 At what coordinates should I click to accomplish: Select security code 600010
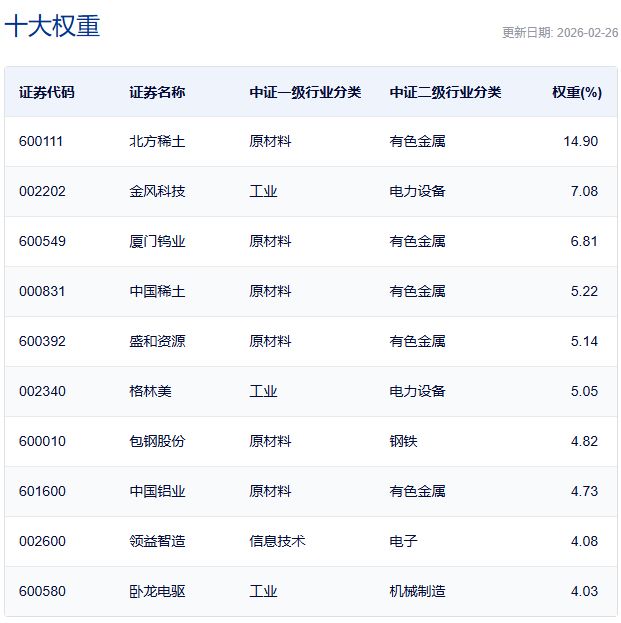(42, 441)
